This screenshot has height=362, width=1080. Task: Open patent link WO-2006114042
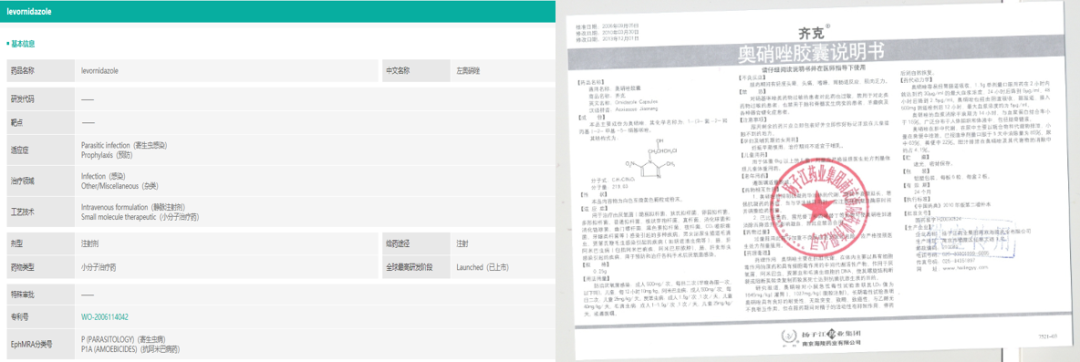[x=105, y=317]
